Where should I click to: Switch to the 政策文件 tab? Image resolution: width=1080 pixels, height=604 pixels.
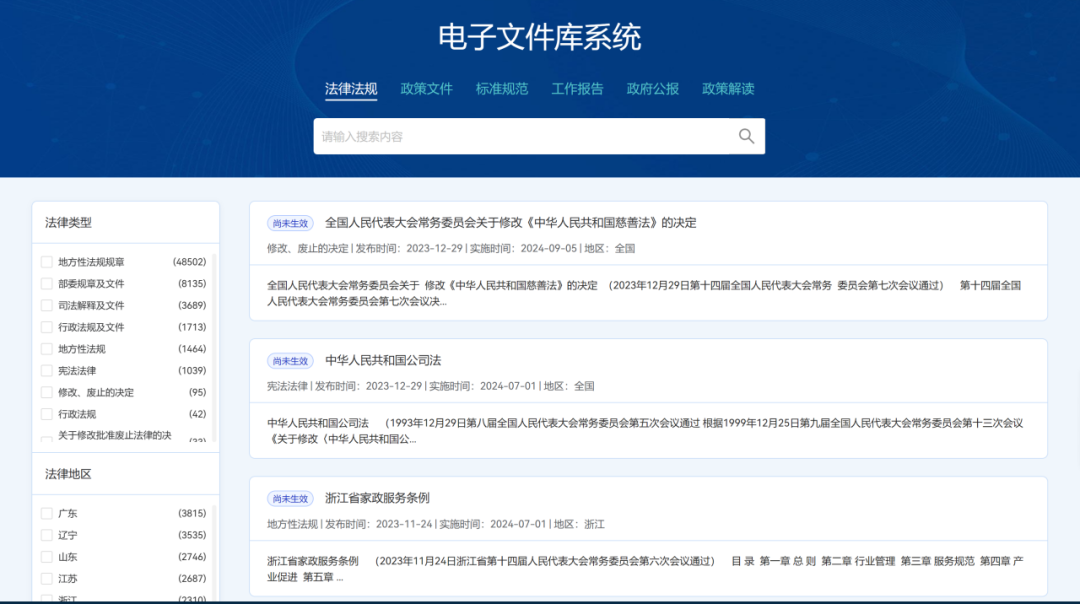(426, 89)
